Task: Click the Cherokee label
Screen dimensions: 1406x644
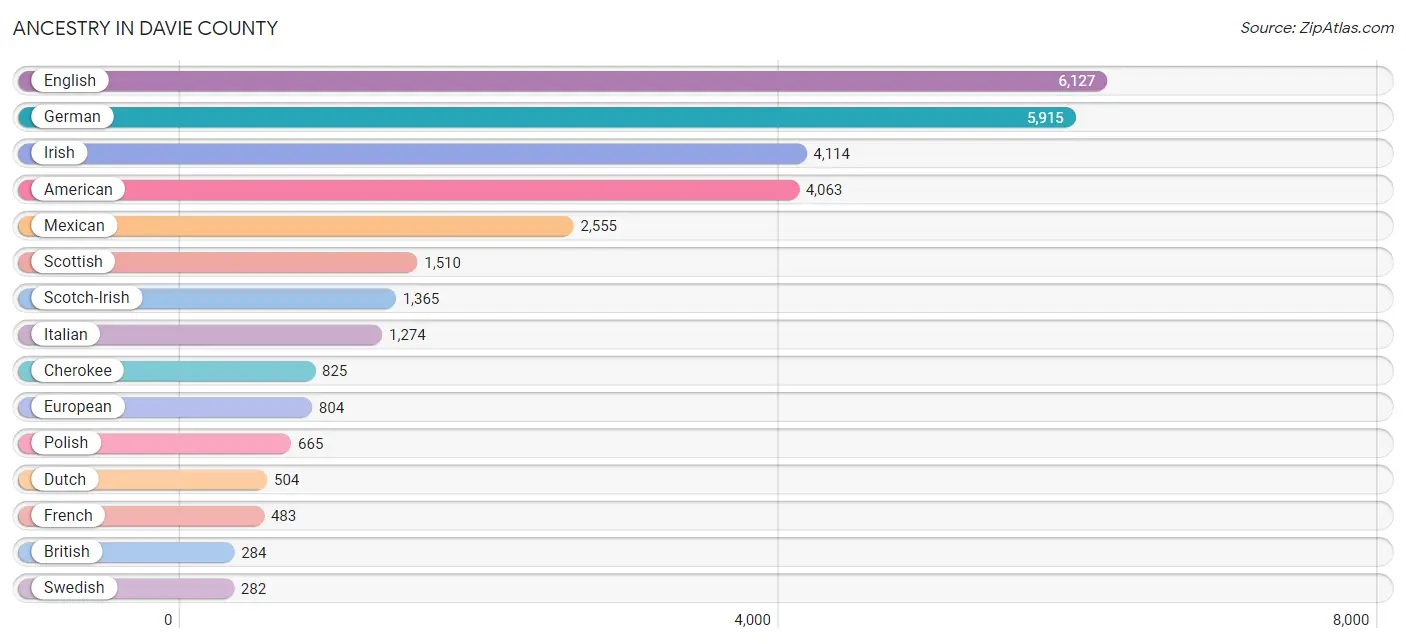Action: 78,370
